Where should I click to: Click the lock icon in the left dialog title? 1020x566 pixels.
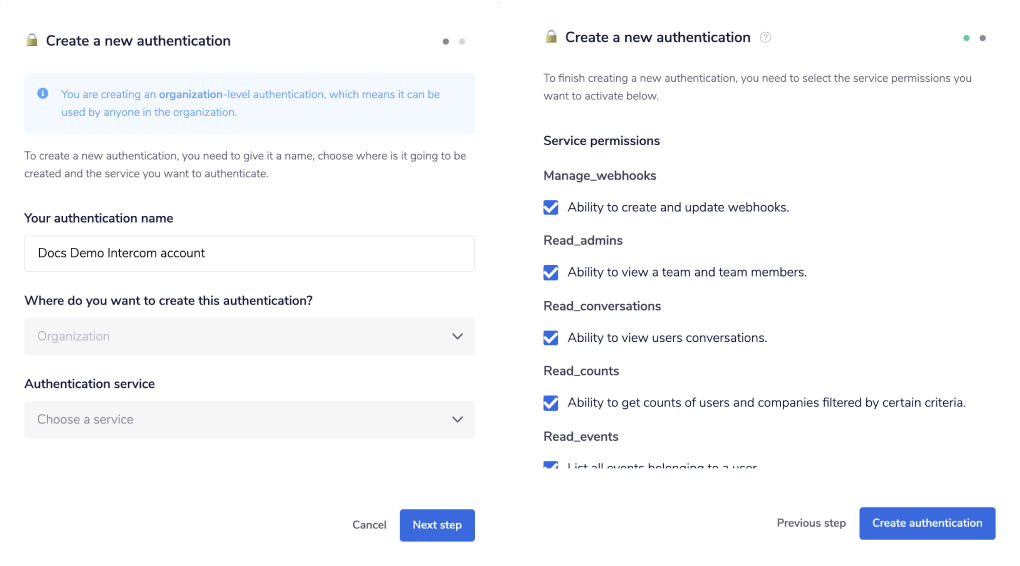pos(32,41)
